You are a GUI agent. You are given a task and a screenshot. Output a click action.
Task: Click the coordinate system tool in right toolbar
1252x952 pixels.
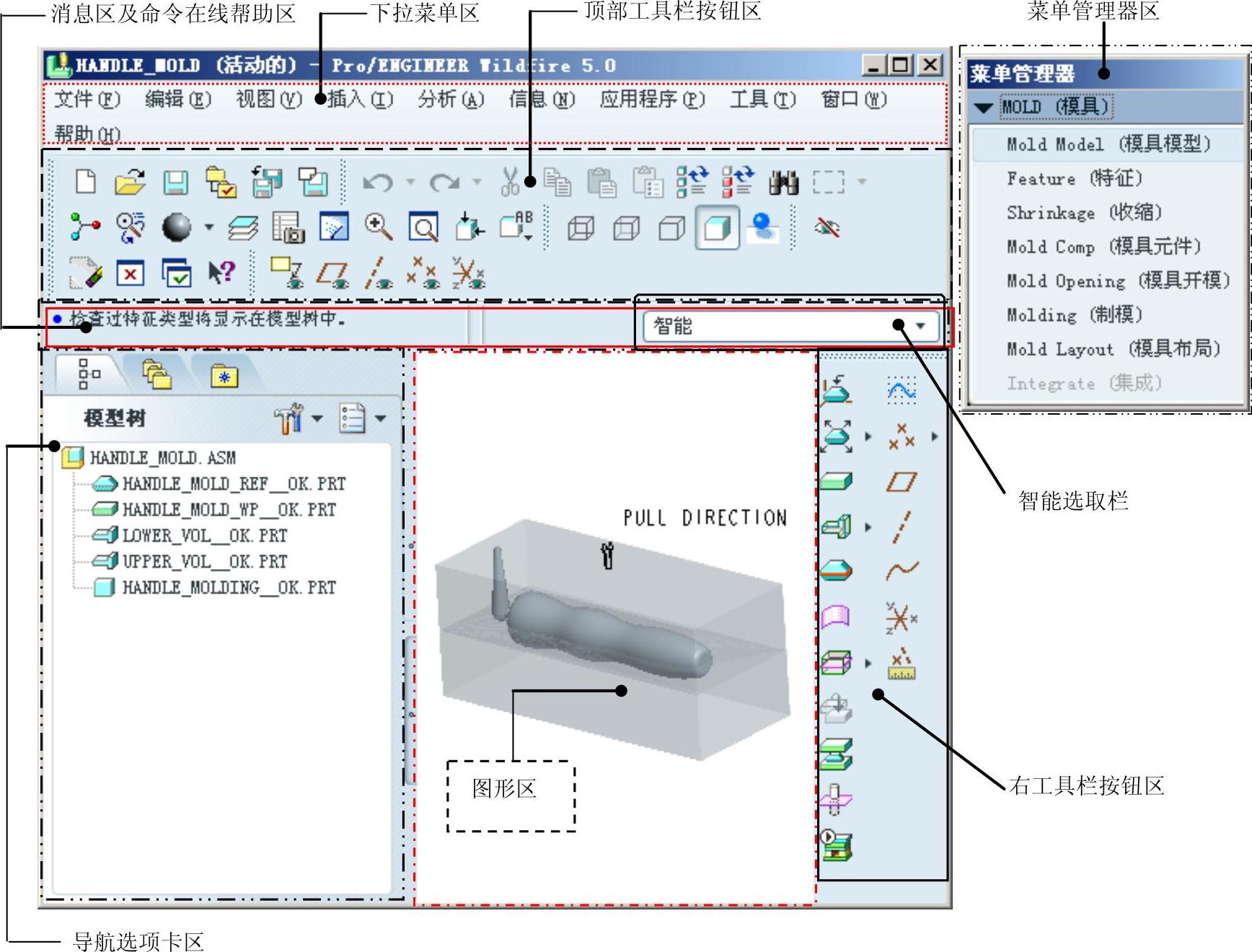901,617
